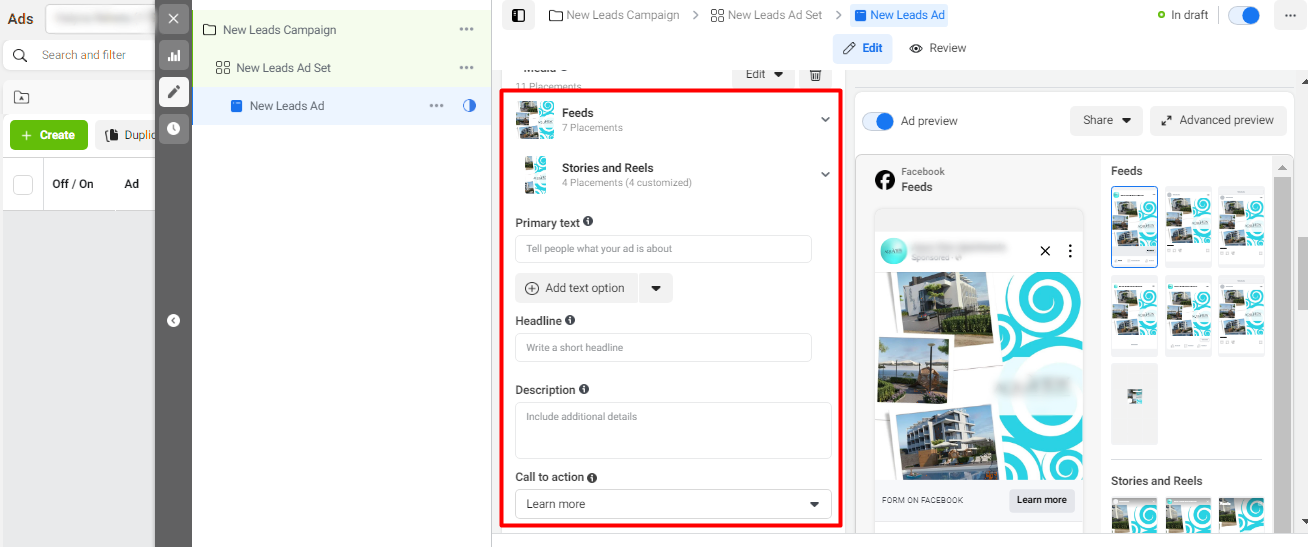This screenshot has height=547, width=1308.
Task: Select New Leads Campaign in the tree
Action: click(279, 30)
